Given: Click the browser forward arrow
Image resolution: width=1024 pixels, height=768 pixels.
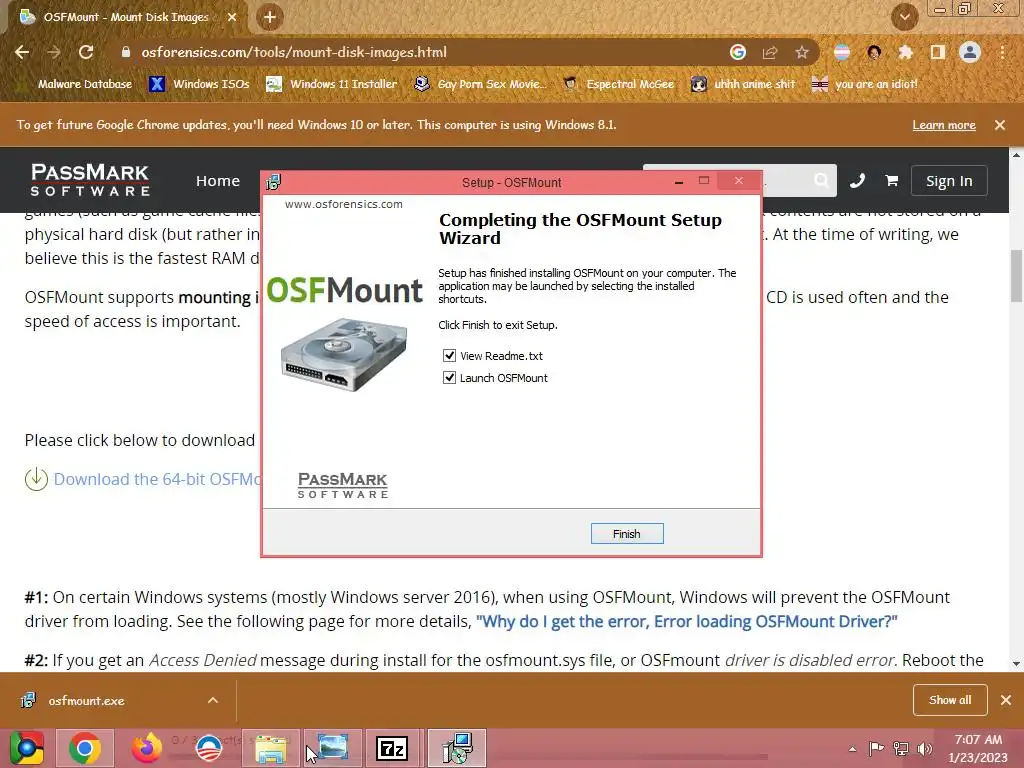Looking at the screenshot, I should coord(54,52).
